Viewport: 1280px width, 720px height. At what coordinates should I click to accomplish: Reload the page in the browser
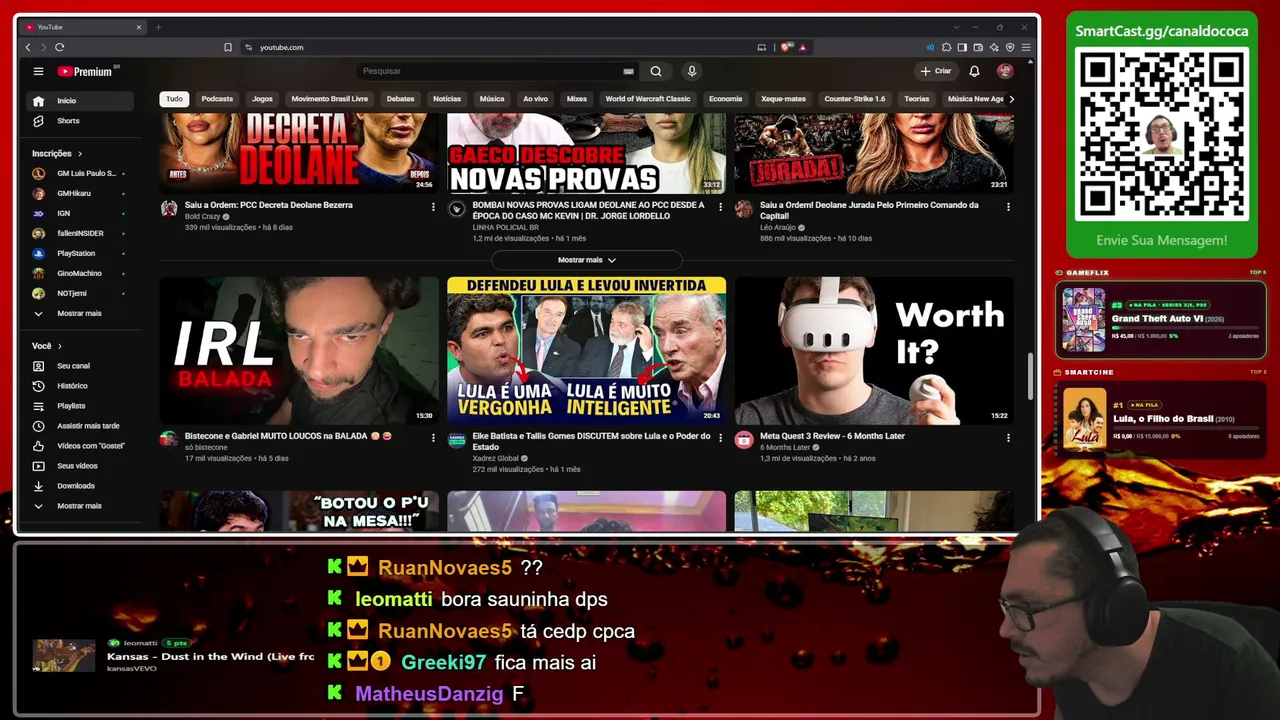coord(60,47)
